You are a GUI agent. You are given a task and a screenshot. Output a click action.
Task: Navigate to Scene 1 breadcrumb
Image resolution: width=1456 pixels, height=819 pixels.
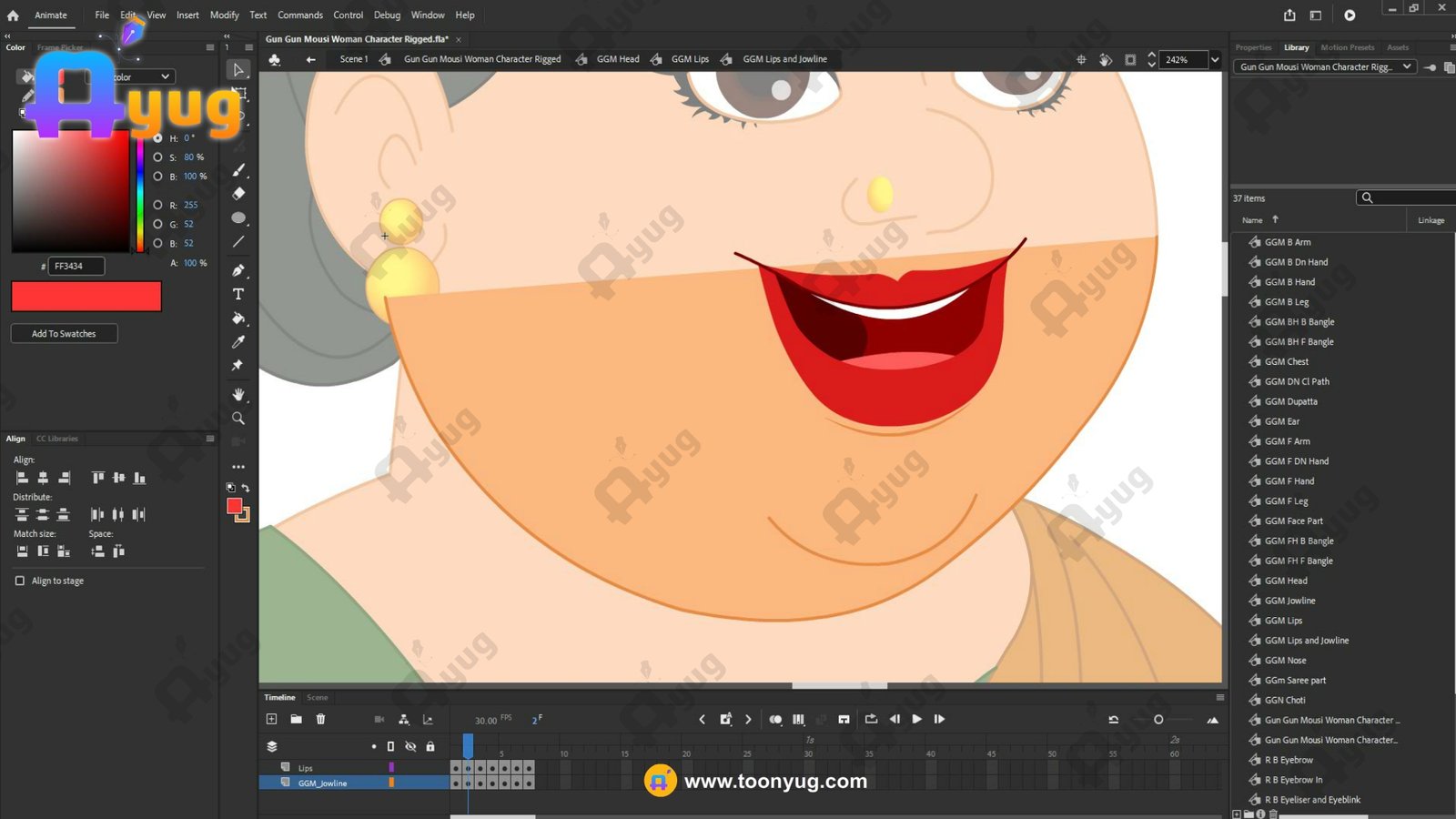353,59
